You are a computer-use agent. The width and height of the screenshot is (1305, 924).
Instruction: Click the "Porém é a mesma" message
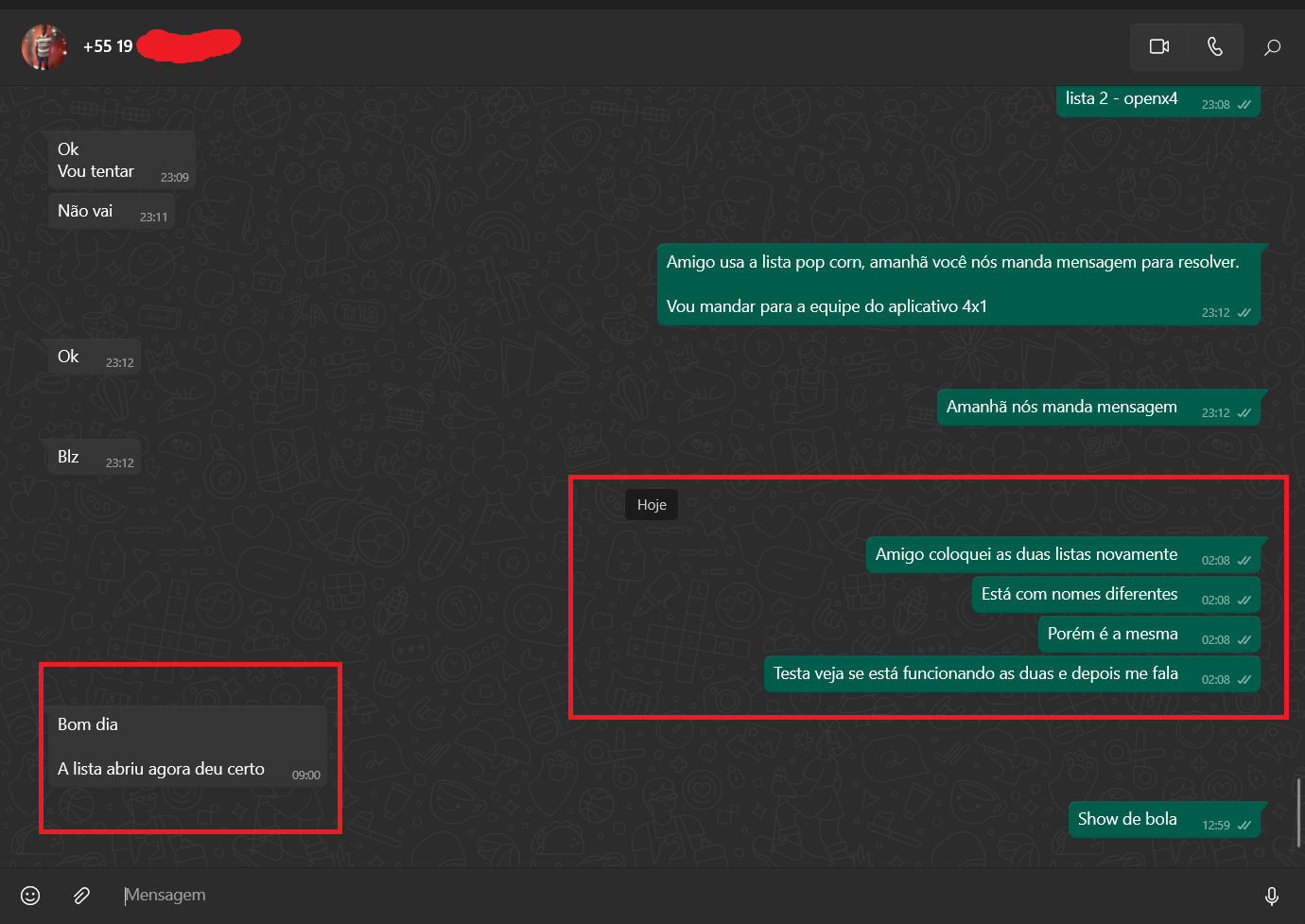1112,635
